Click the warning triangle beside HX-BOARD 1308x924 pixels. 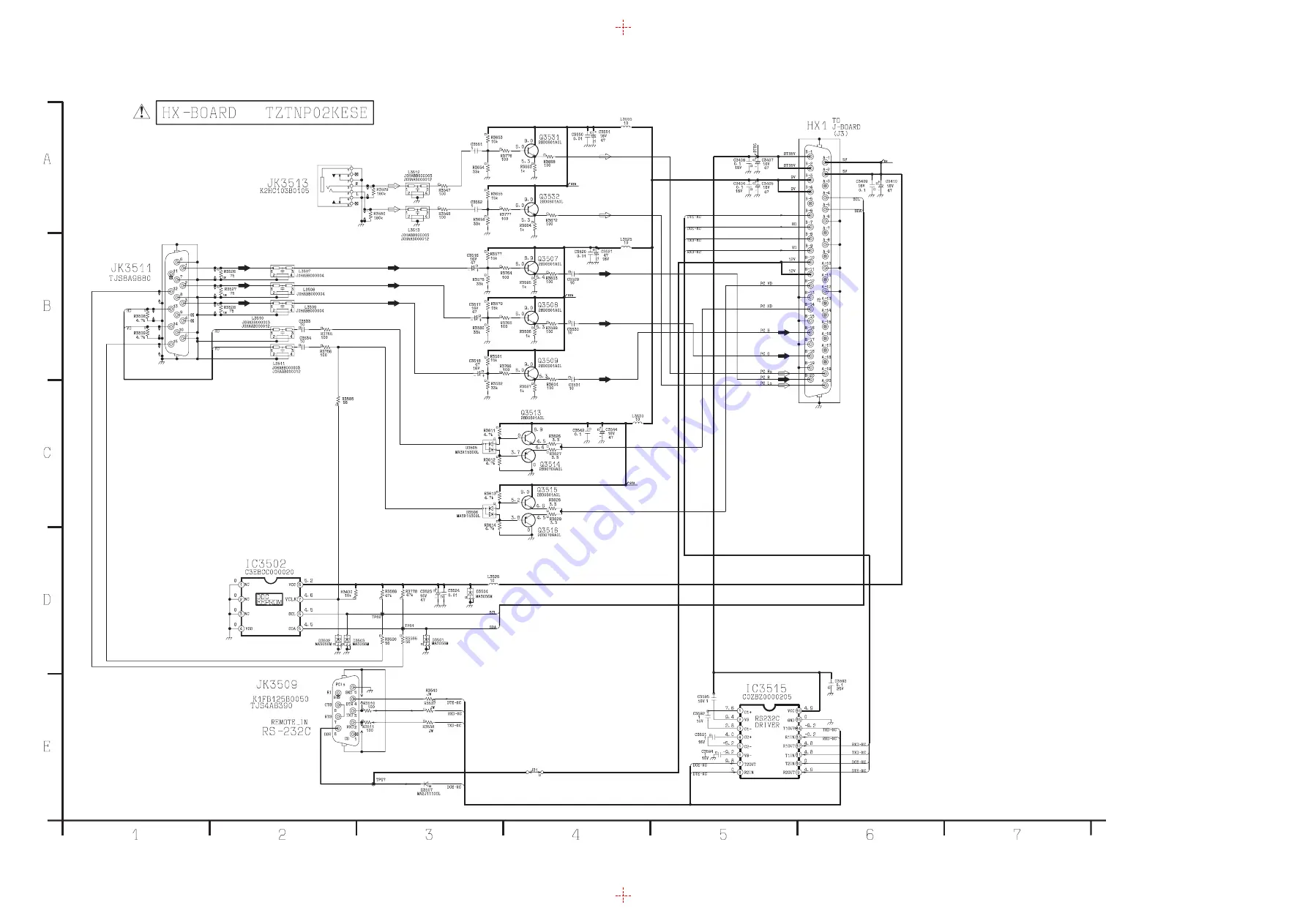[141, 112]
